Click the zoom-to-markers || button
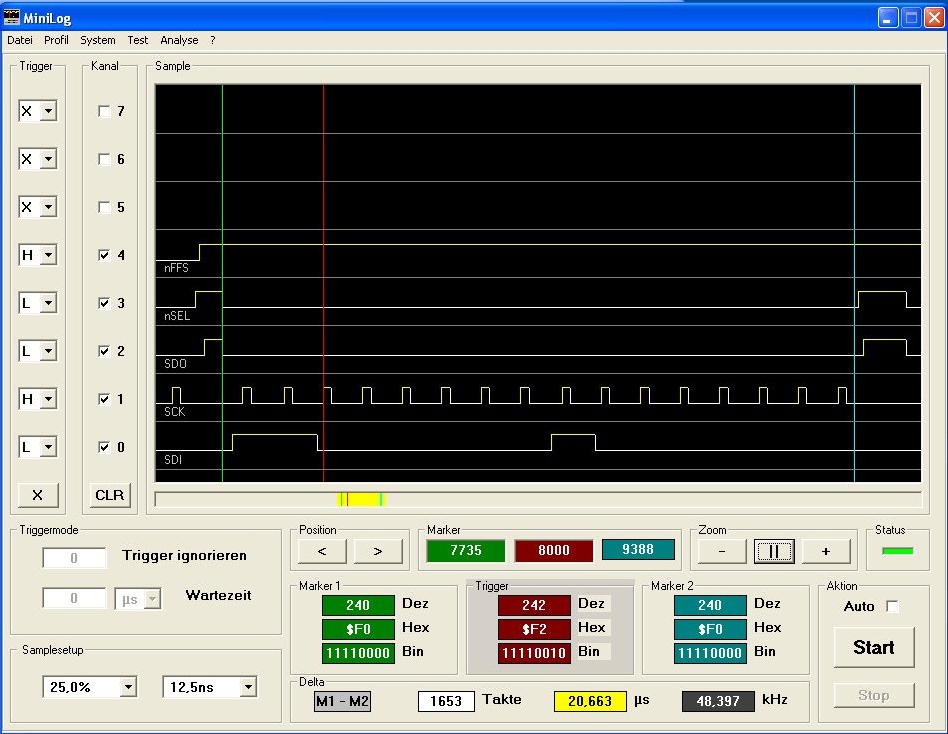This screenshot has height=734, width=948. coord(774,551)
